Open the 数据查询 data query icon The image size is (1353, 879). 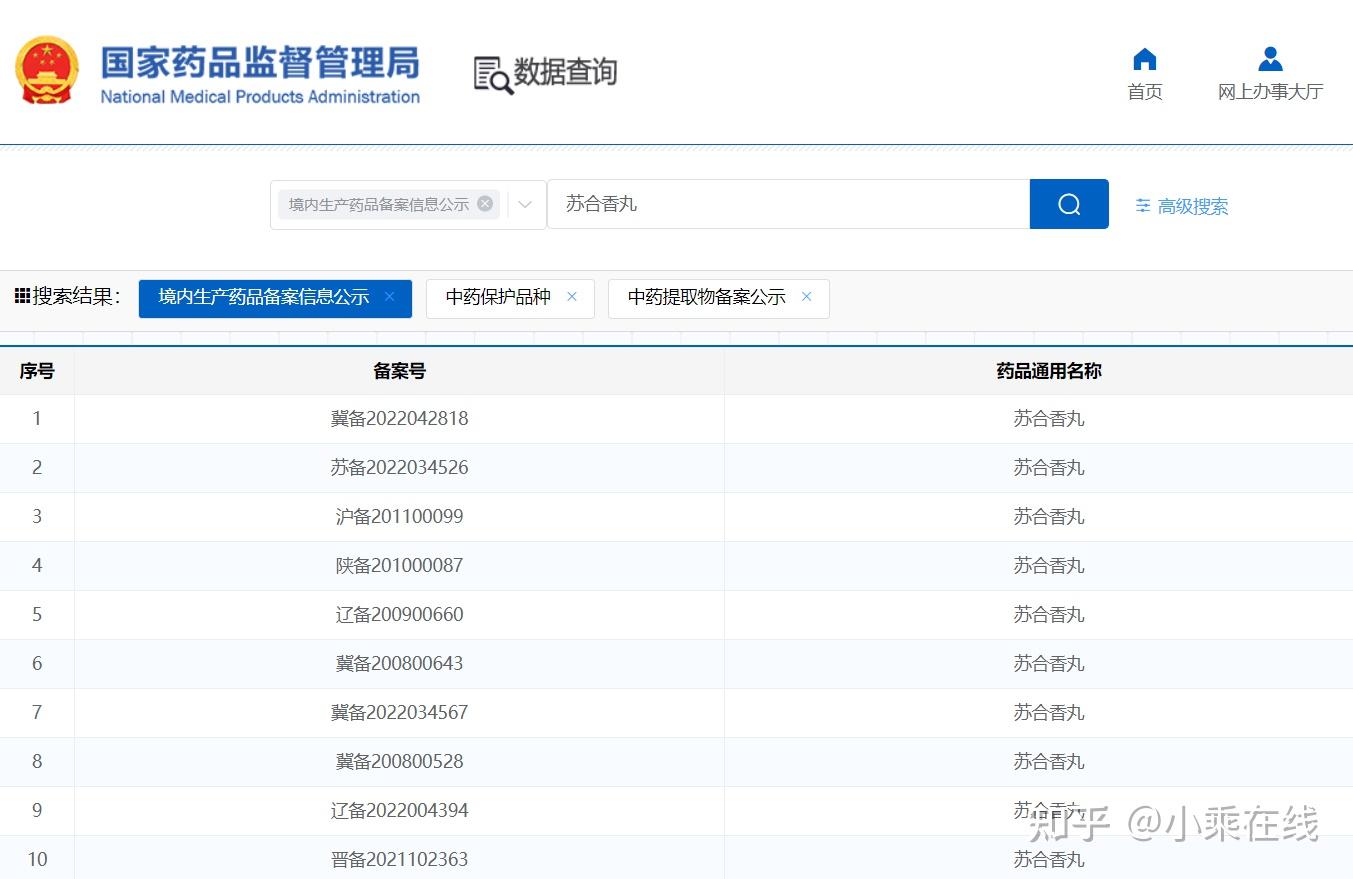[493, 75]
